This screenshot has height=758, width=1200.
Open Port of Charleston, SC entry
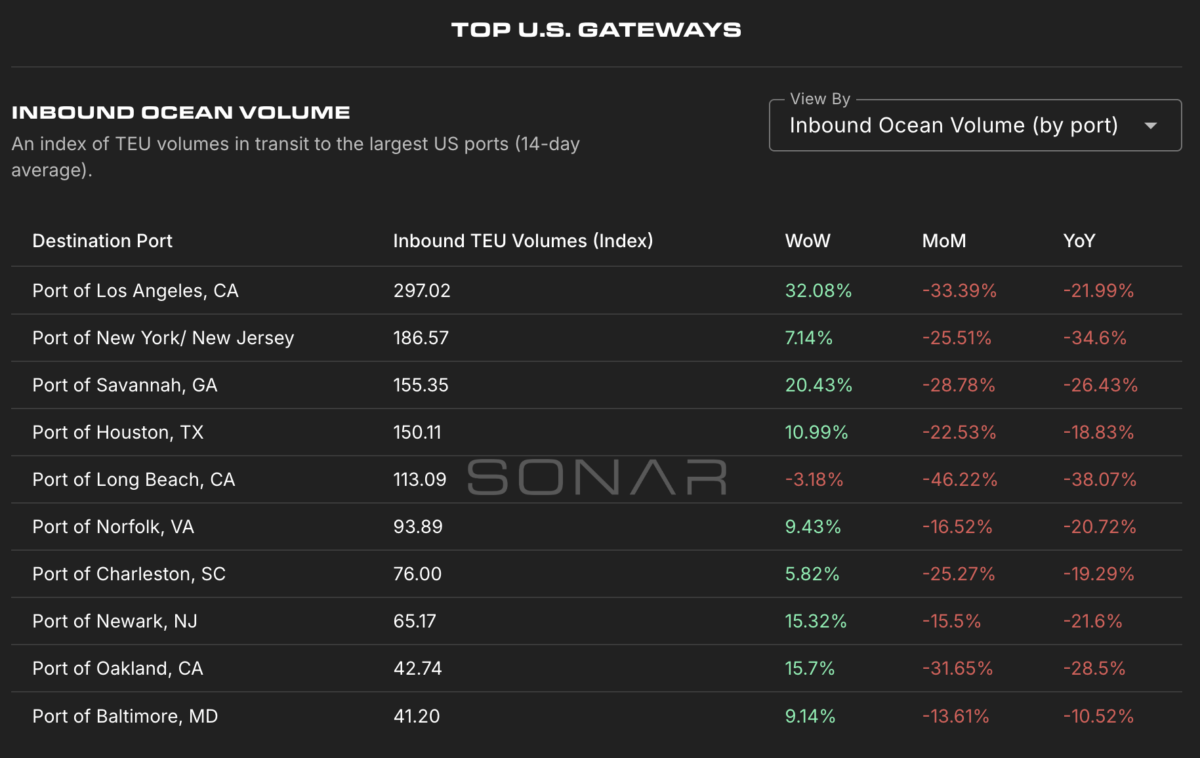pos(129,574)
